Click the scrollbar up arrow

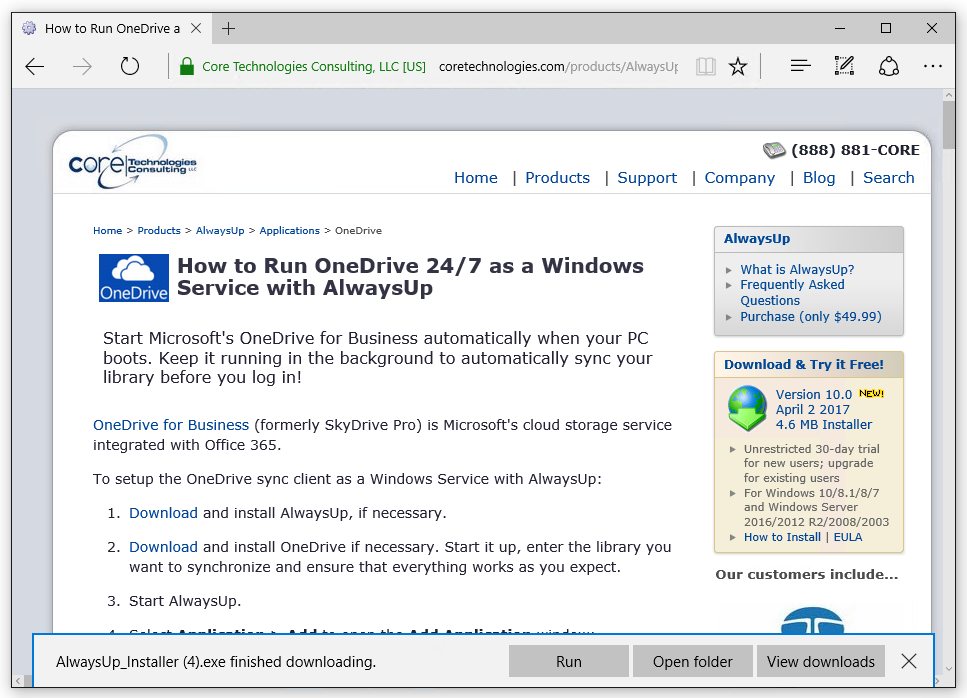point(948,95)
